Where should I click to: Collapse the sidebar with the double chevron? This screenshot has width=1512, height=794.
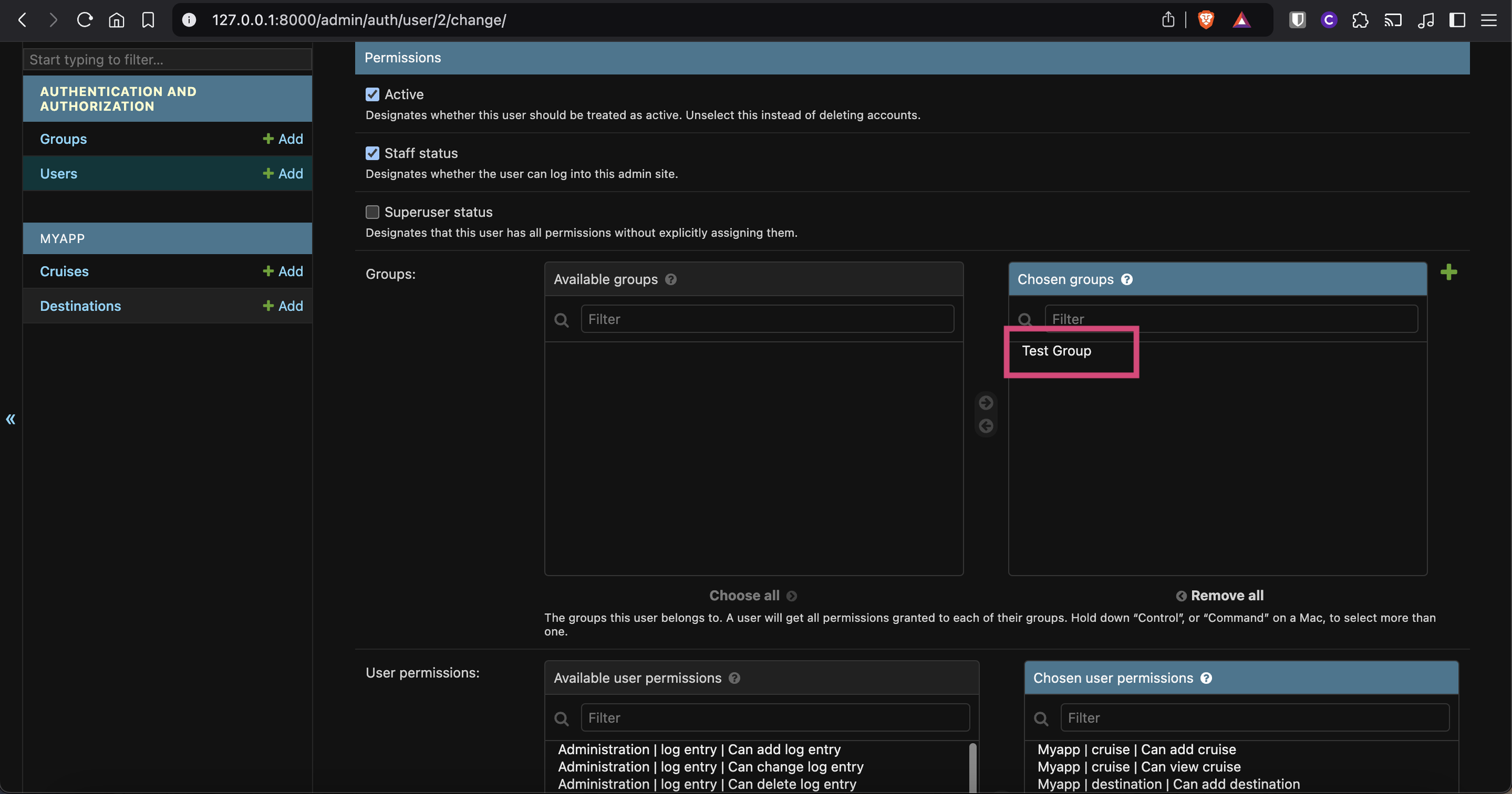pyautogui.click(x=11, y=419)
